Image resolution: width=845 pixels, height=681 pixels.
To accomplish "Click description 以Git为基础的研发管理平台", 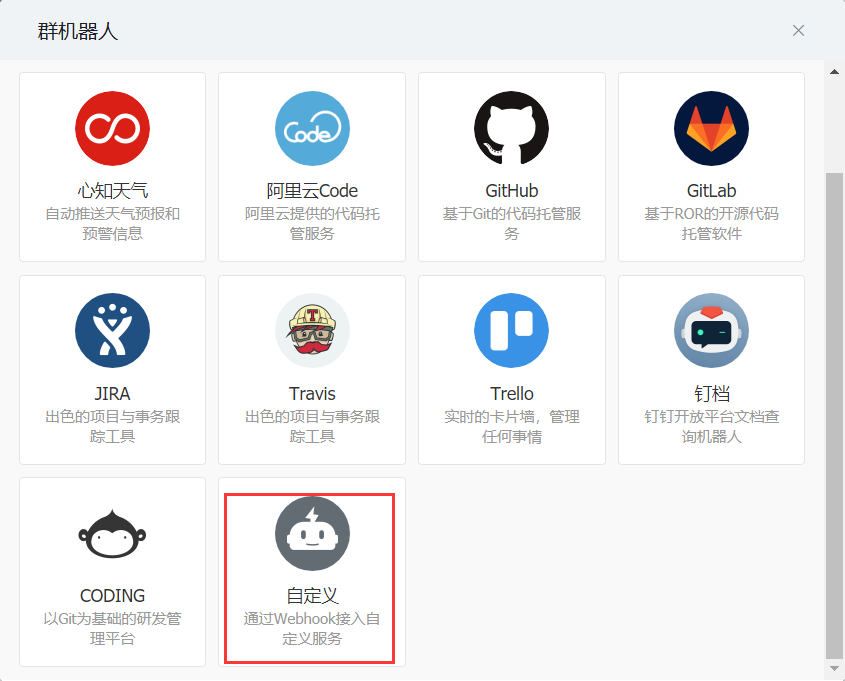I will [x=112, y=629].
